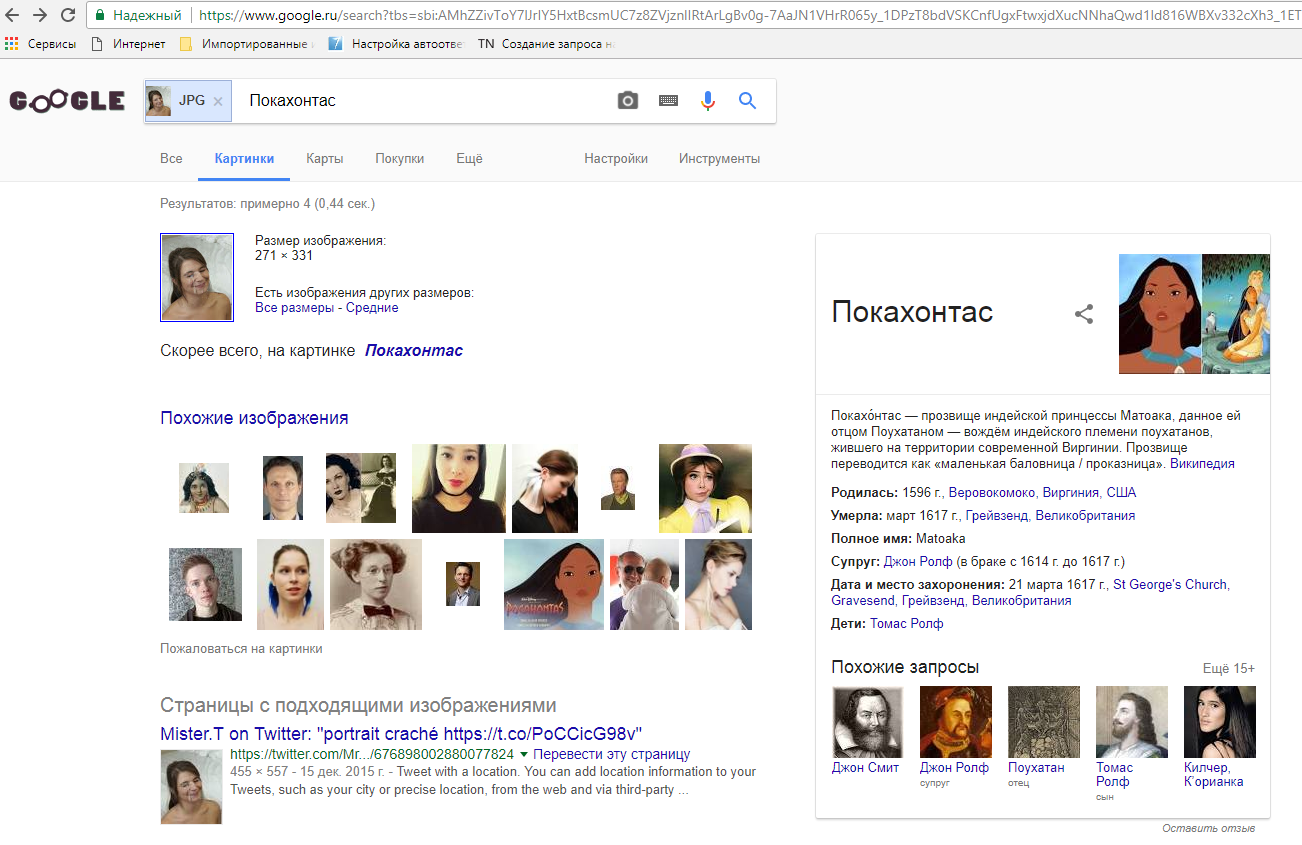Go to the Покупки tab
The height and width of the screenshot is (845, 1302).
click(x=400, y=159)
